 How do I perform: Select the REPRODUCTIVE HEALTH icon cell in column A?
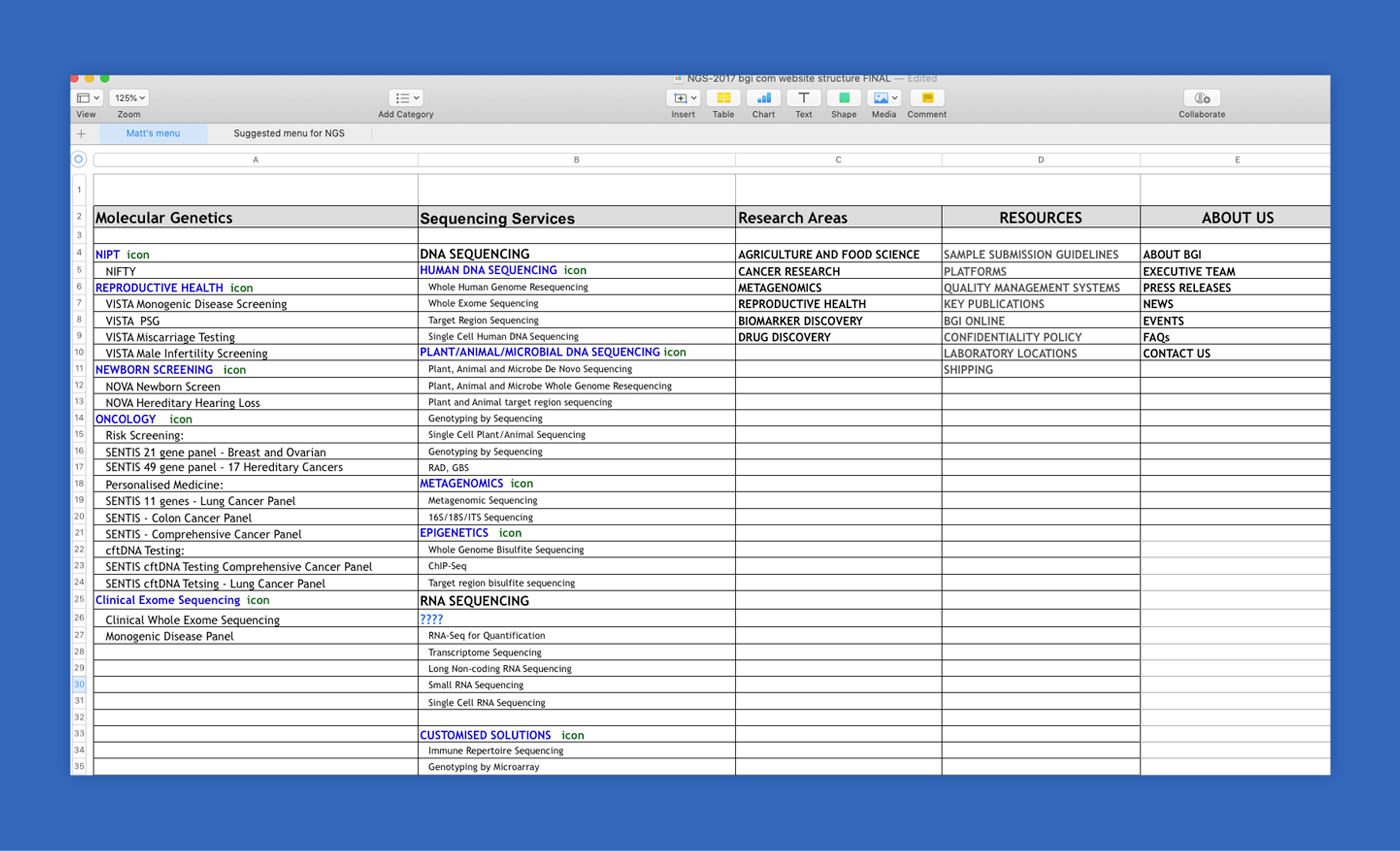pos(256,288)
